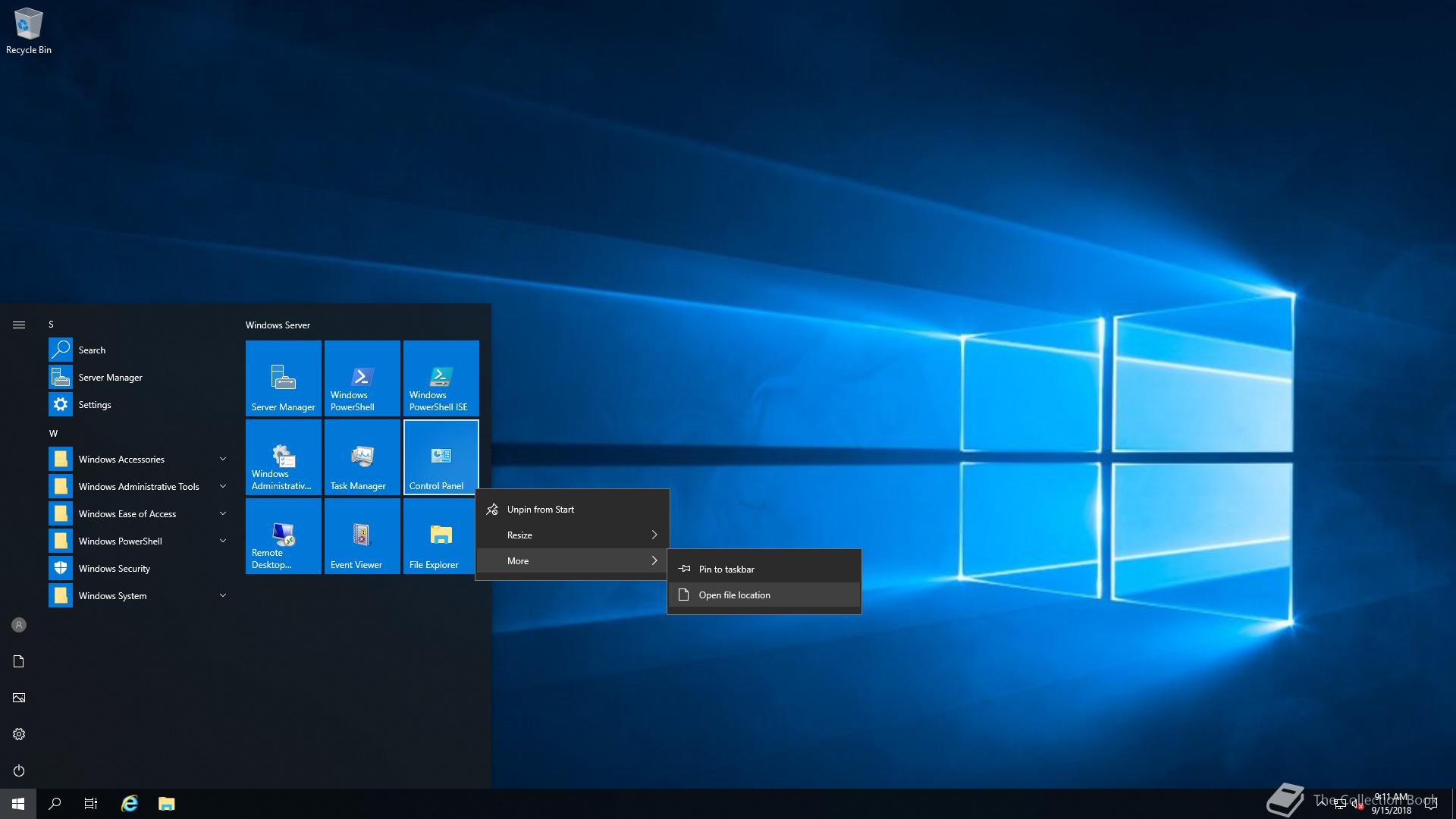Screen dimensions: 1456x819
Task: Open Documents from the Start rail
Action: pyautogui.click(x=19, y=661)
